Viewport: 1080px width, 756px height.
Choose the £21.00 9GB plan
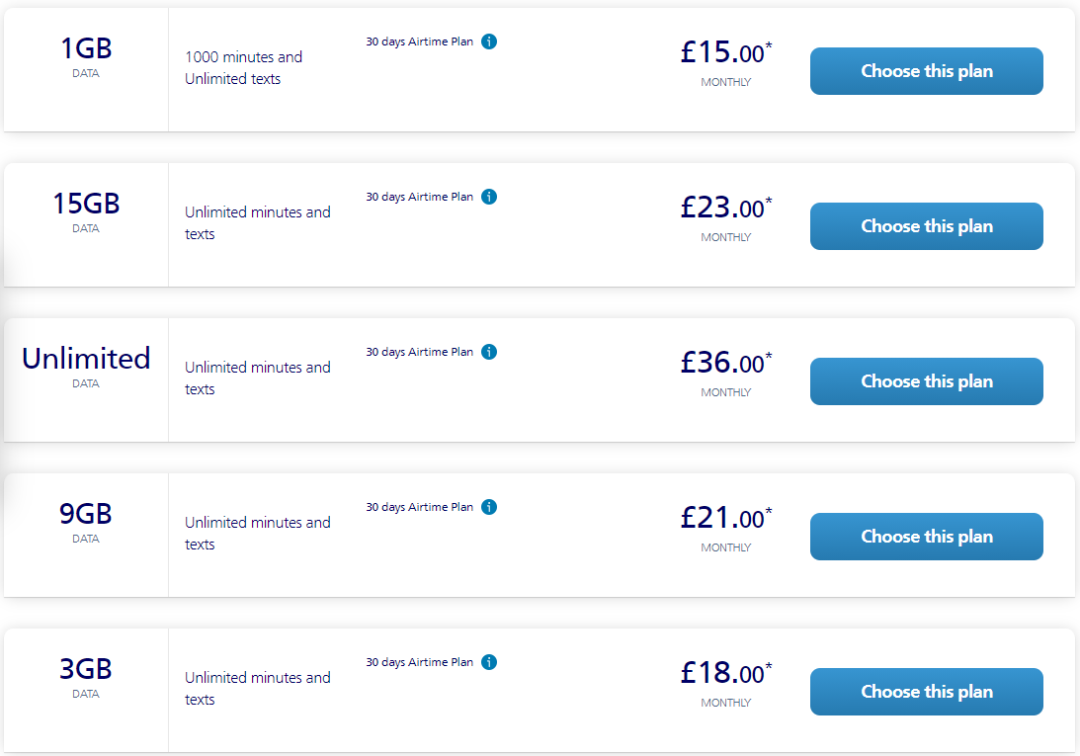click(x=926, y=536)
